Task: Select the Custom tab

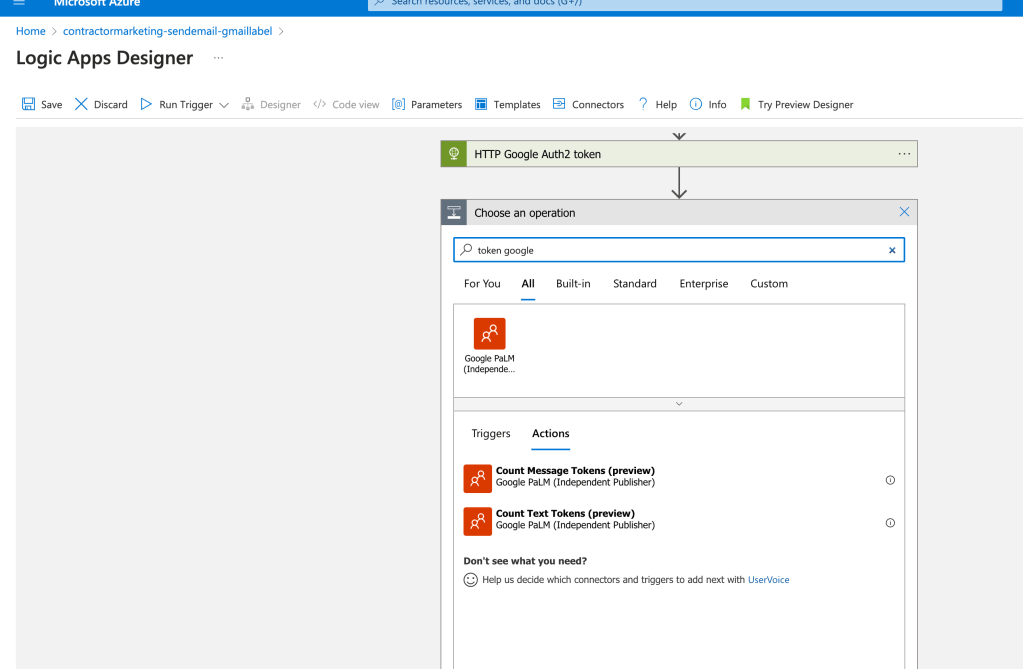Action: coord(769,284)
